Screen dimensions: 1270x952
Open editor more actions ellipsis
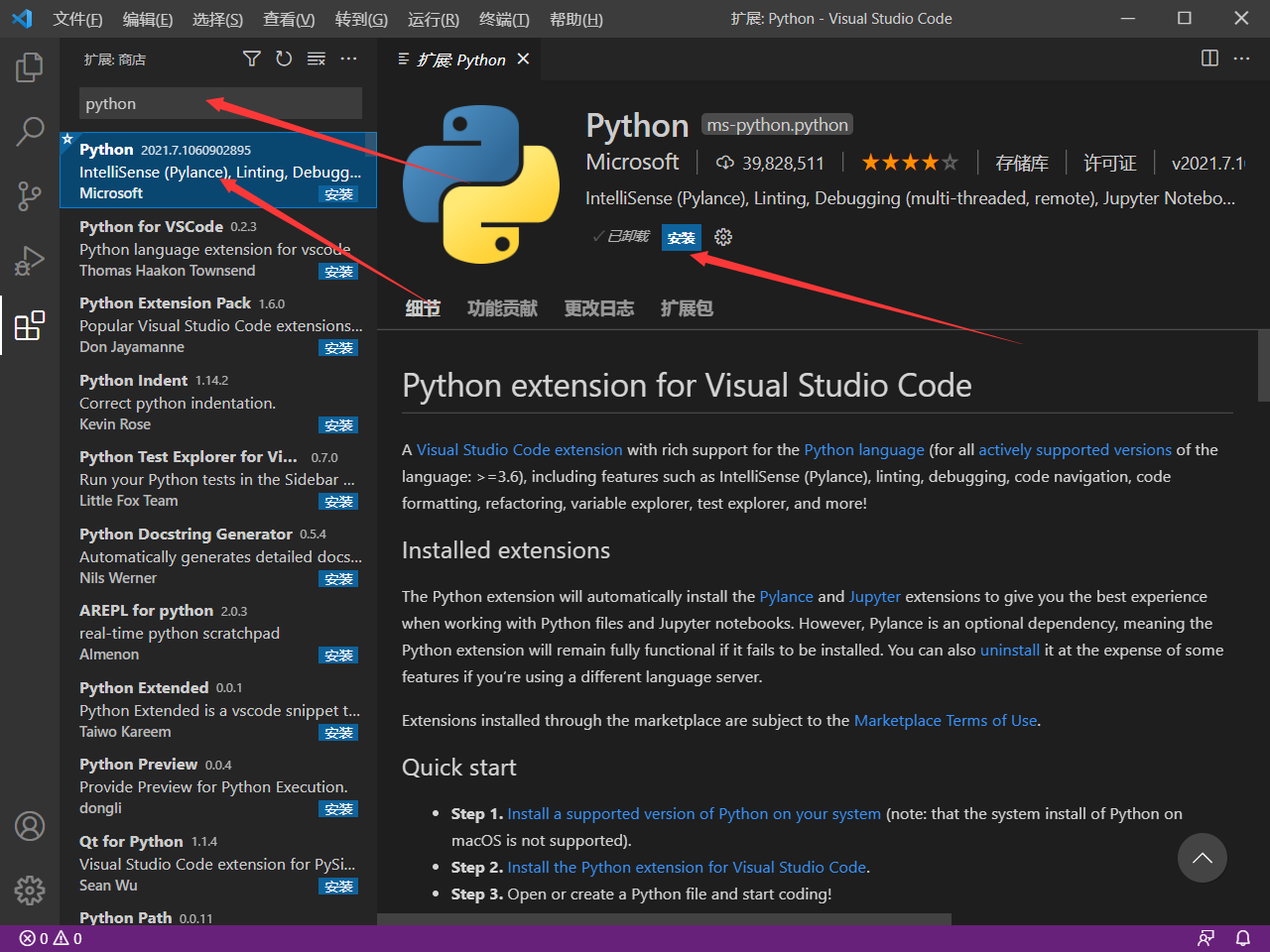tap(1241, 59)
